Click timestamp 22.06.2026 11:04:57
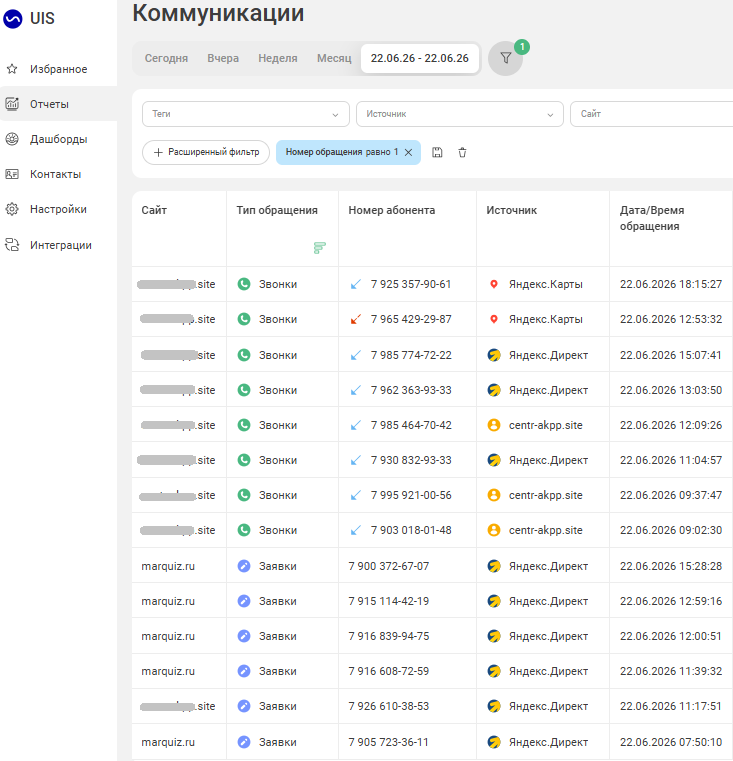This screenshot has height=761, width=733. point(671,460)
